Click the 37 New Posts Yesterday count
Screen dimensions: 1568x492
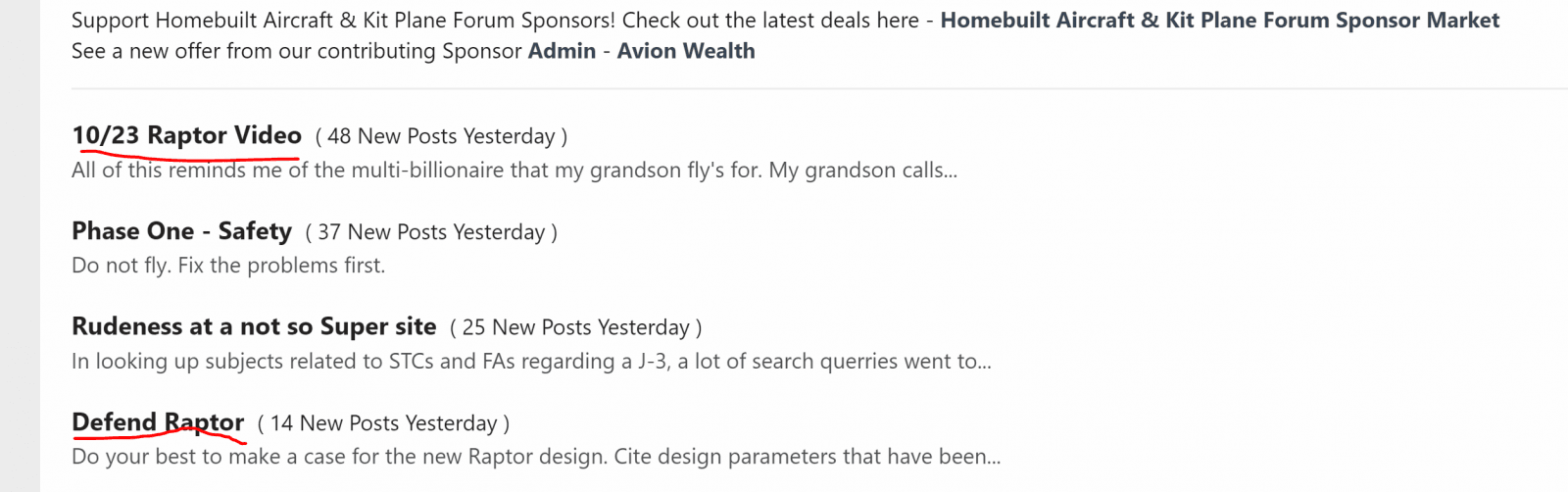[x=431, y=232]
